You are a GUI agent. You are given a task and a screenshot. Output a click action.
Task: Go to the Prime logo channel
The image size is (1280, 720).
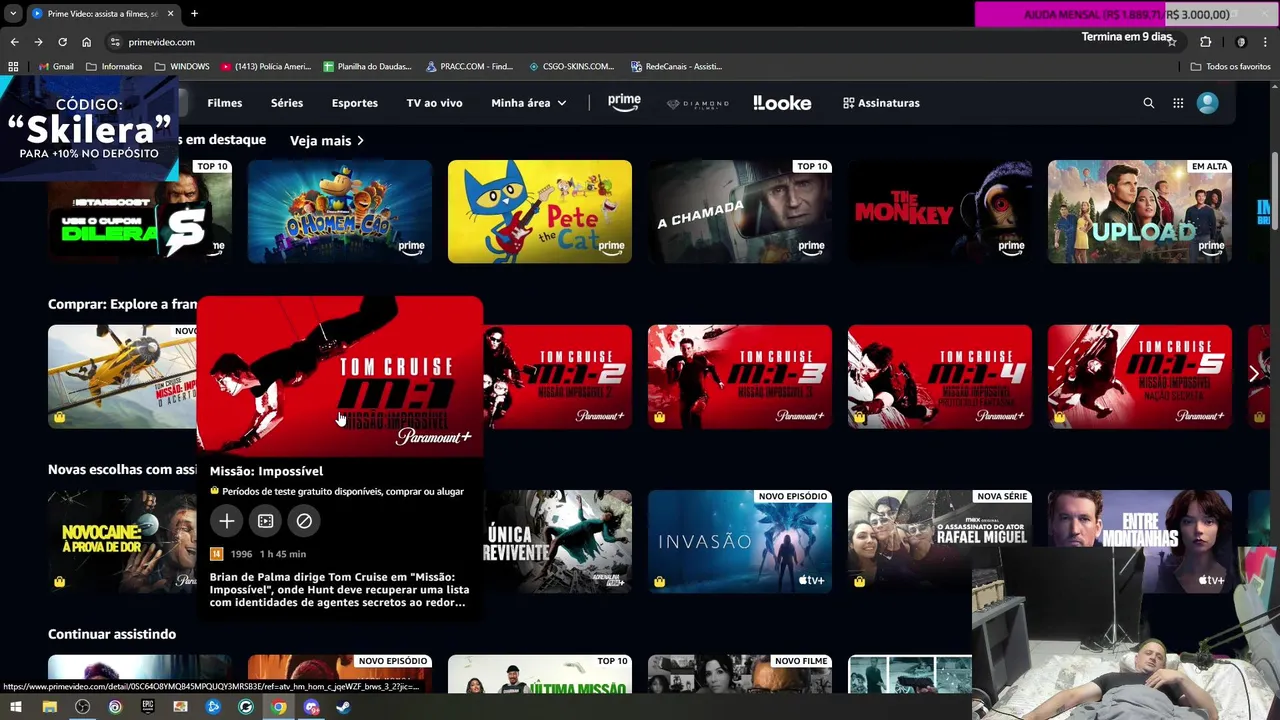pyautogui.click(x=624, y=103)
